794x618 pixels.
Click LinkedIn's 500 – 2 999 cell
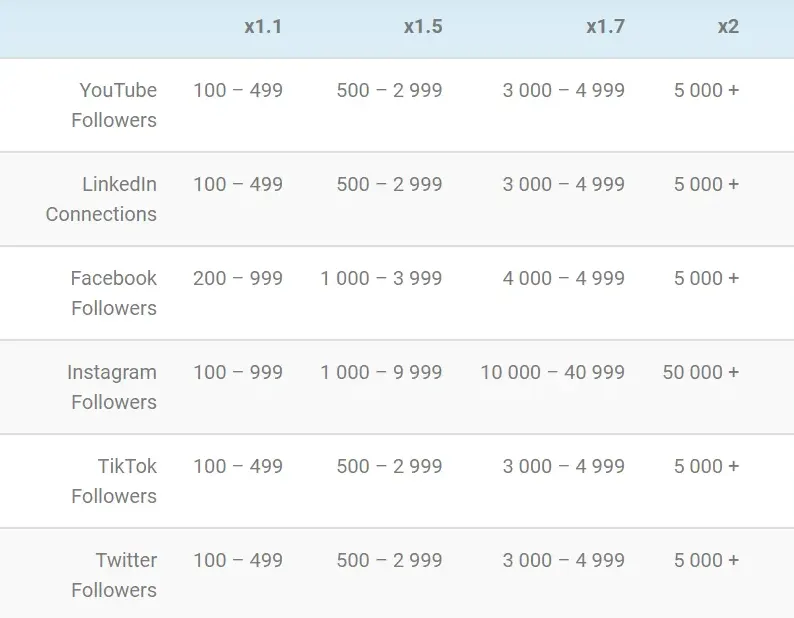(x=389, y=185)
